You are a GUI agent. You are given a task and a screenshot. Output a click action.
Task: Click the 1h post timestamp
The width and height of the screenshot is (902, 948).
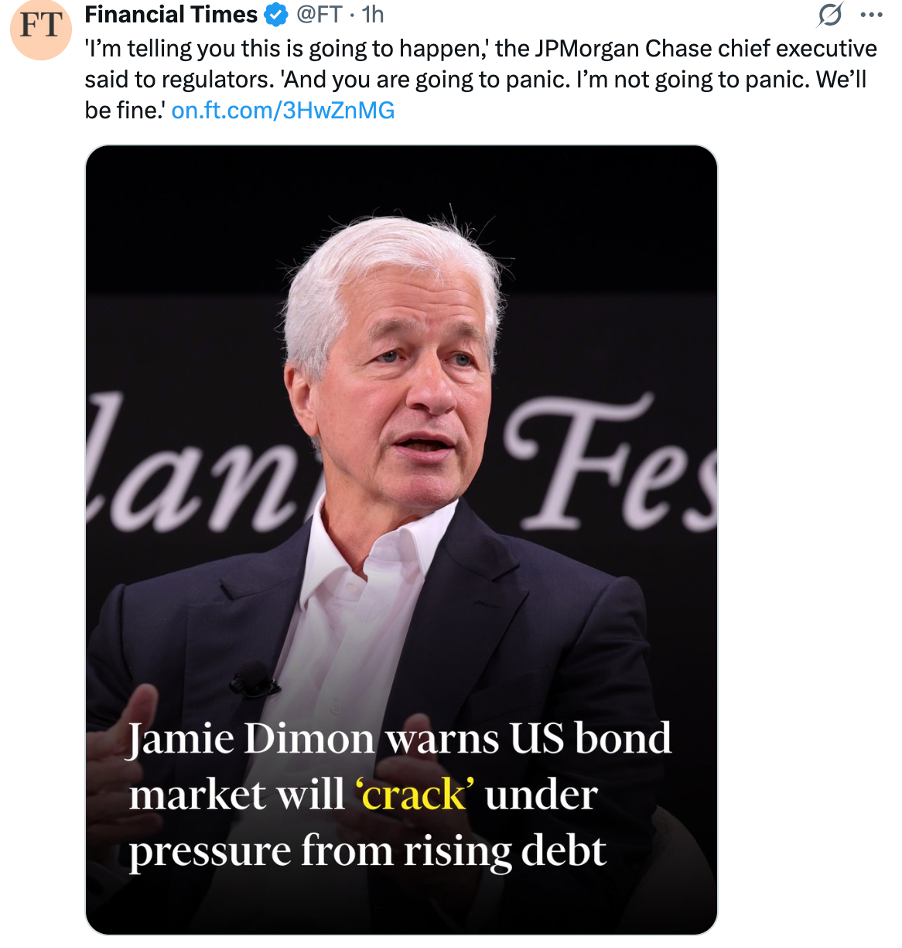372,15
